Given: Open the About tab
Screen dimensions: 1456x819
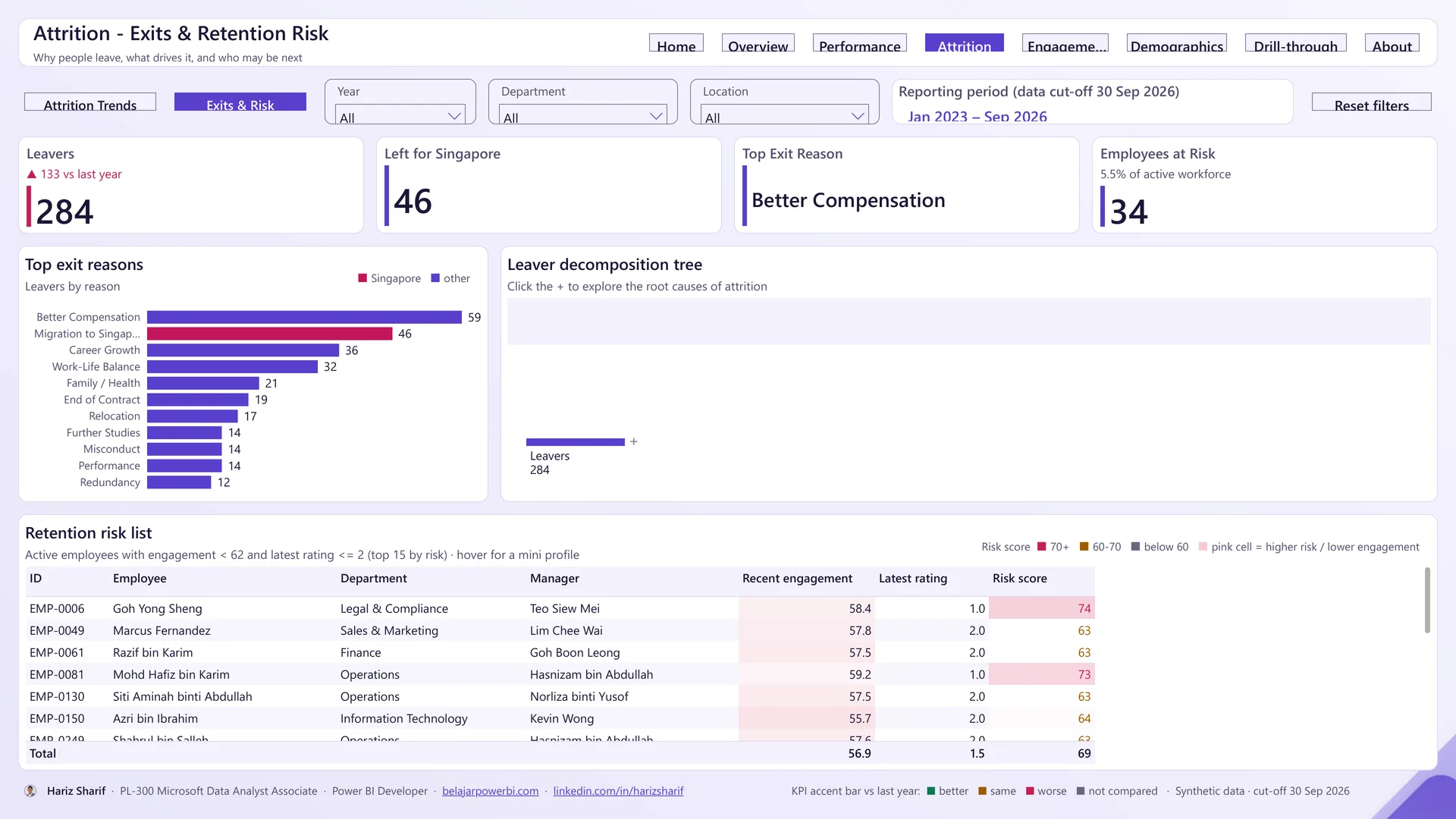Looking at the screenshot, I should 1392,43.
